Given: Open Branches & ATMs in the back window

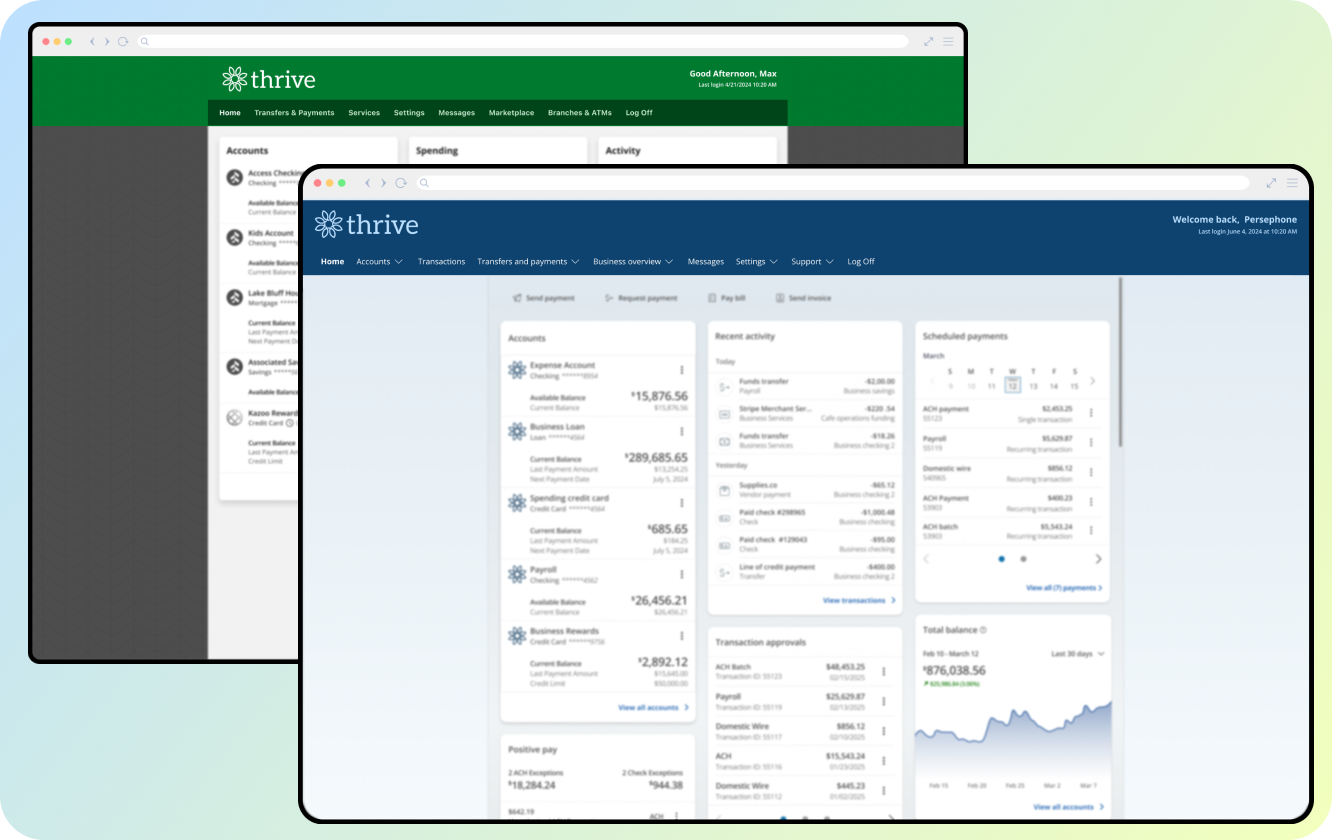Looking at the screenshot, I should click(x=580, y=113).
